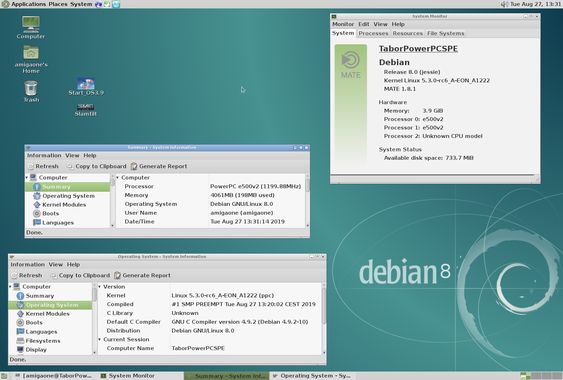Switch to Summary - System Inf taskbar button
This screenshot has width=563, height=380.
tap(226, 376)
